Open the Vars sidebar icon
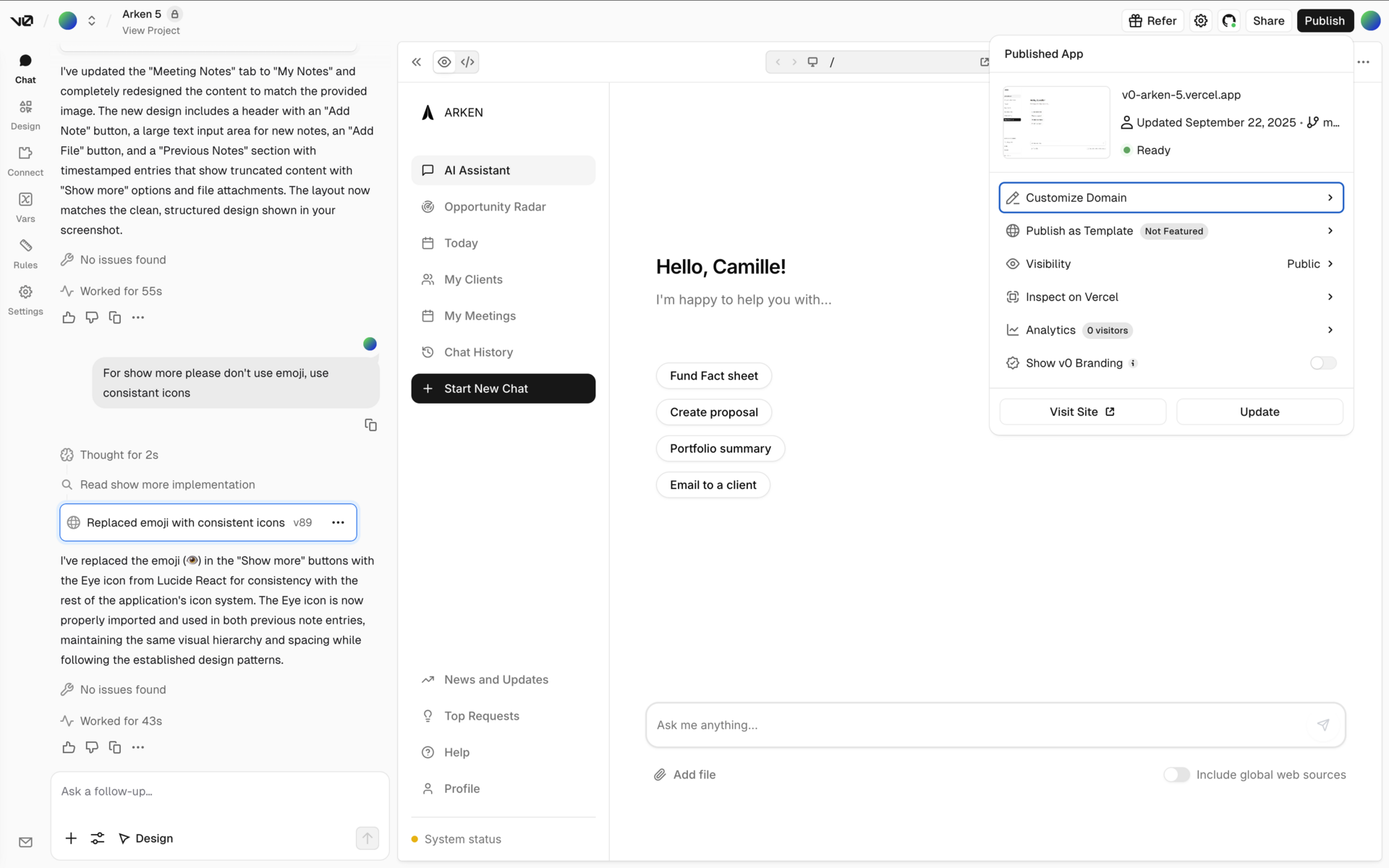Viewport: 1389px width, 868px height. pyautogui.click(x=25, y=207)
